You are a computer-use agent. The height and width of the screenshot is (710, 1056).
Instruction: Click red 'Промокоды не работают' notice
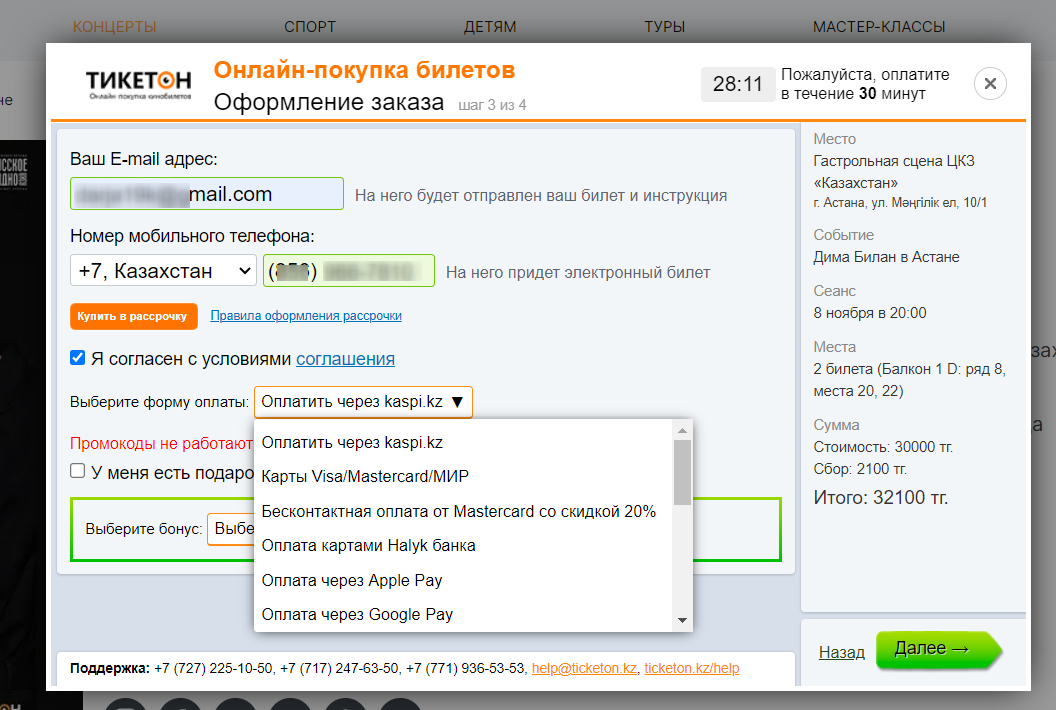tap(162, 443)
